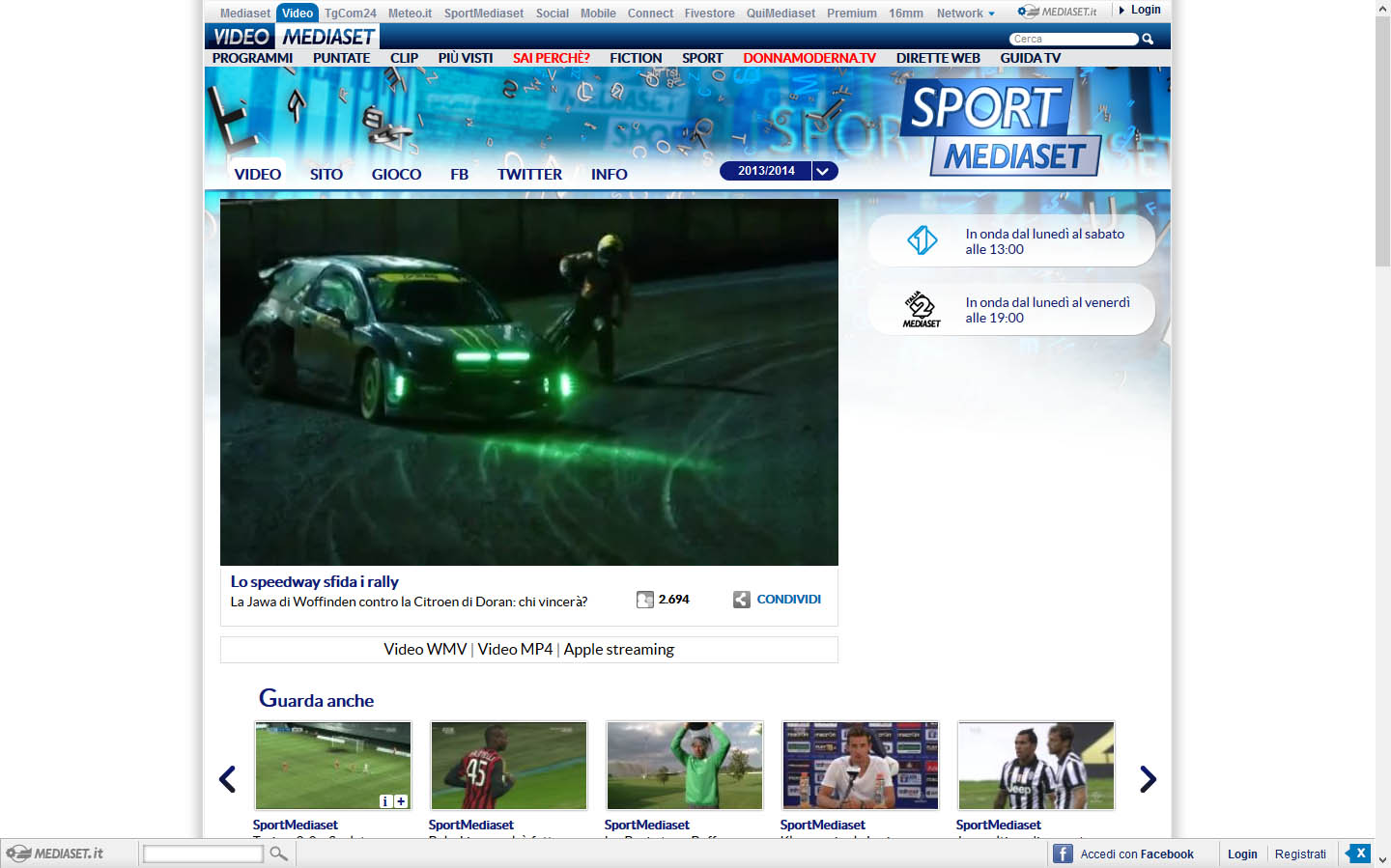Open the Meteo.it top tab

[x=411, y=14]
